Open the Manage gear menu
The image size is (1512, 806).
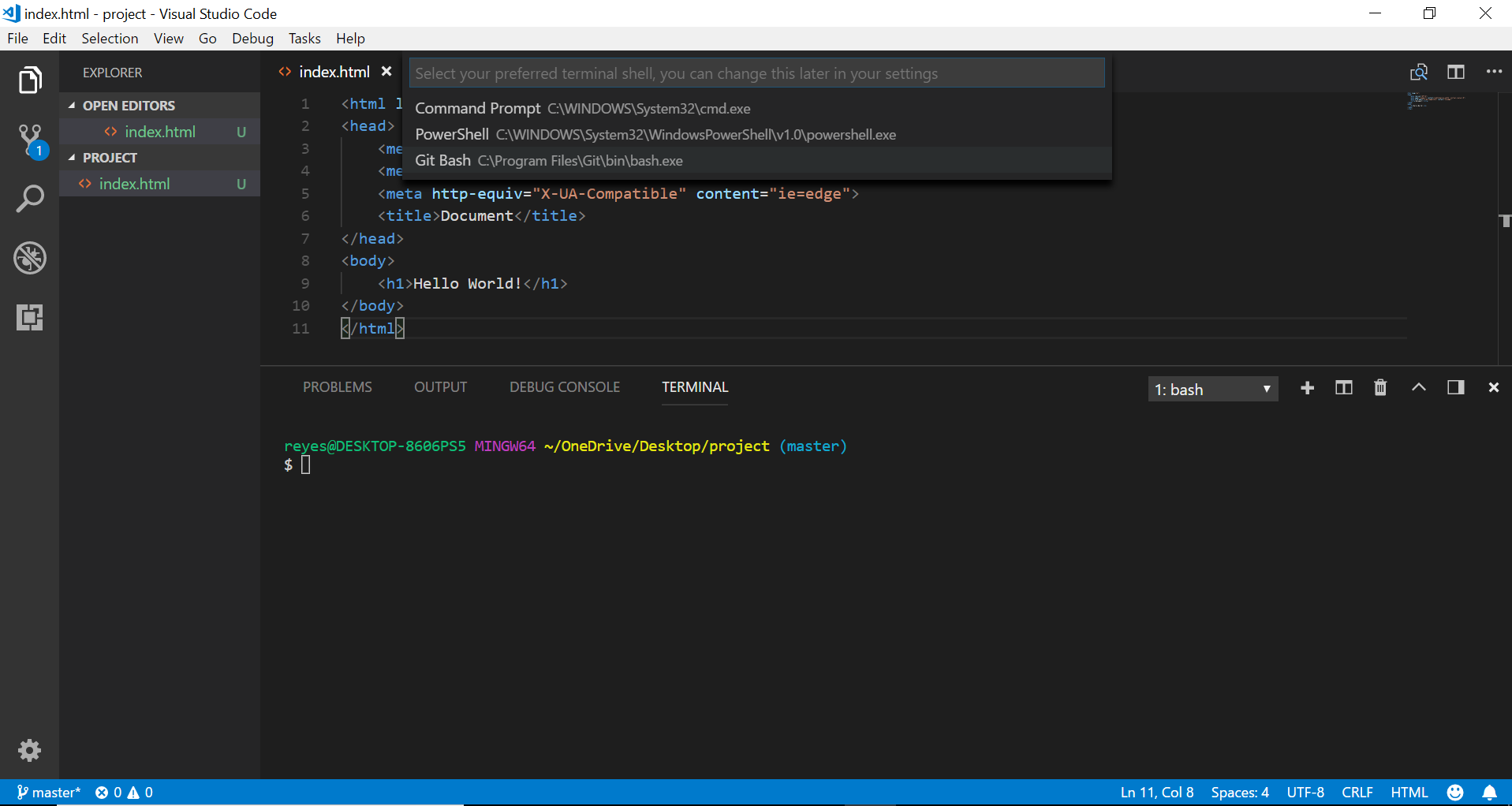pyautogui.click(x=30, y=750)
